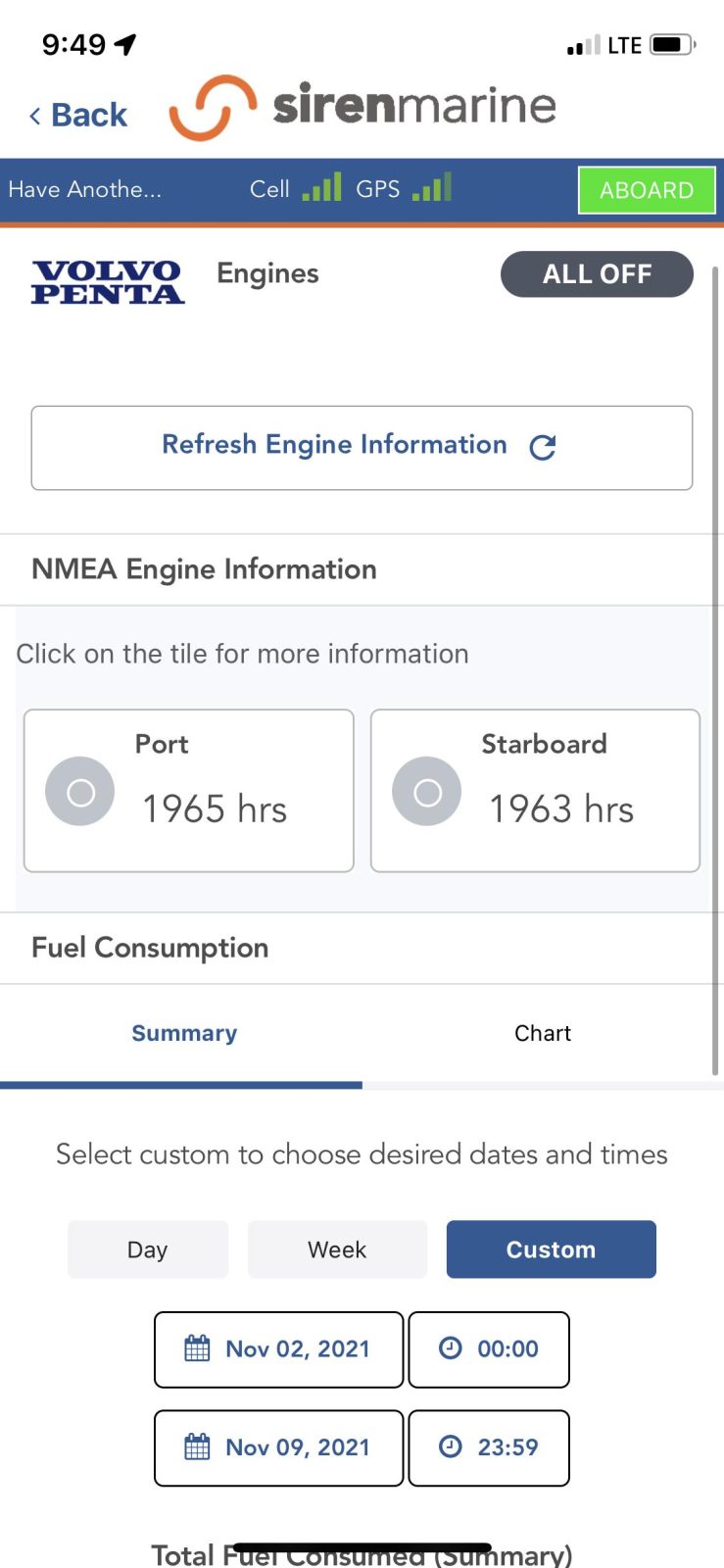
Task: Switch to the Chart tab
Action: point(542,1033)
